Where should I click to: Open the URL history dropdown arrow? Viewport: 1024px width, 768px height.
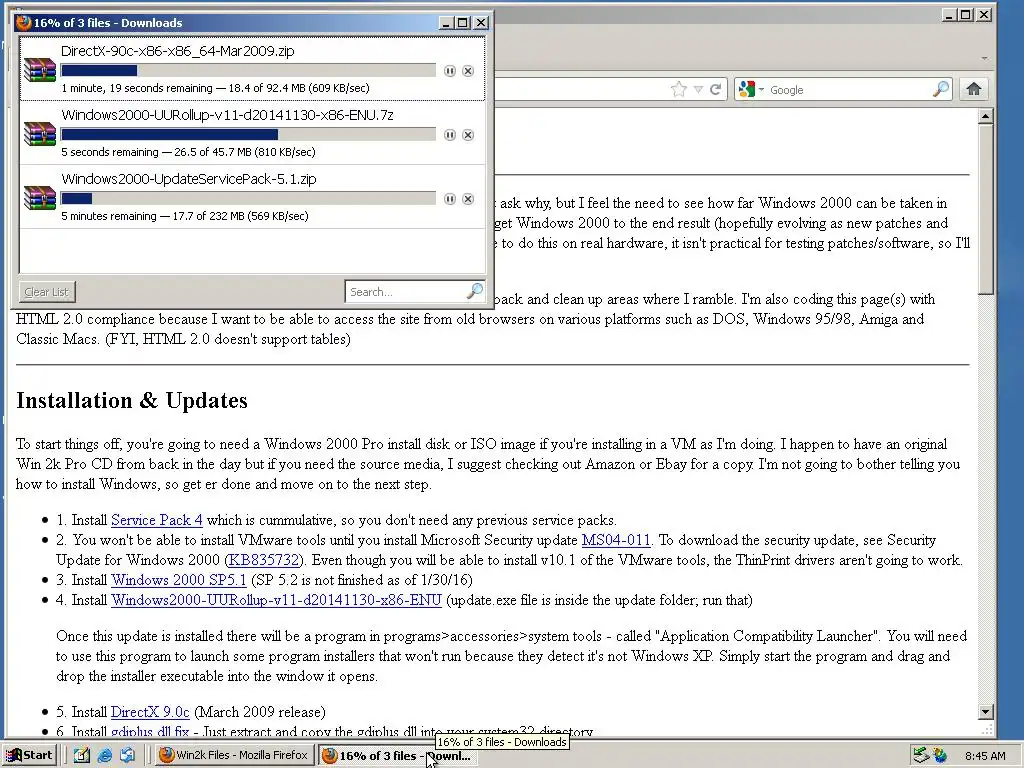tap(698, 89)
